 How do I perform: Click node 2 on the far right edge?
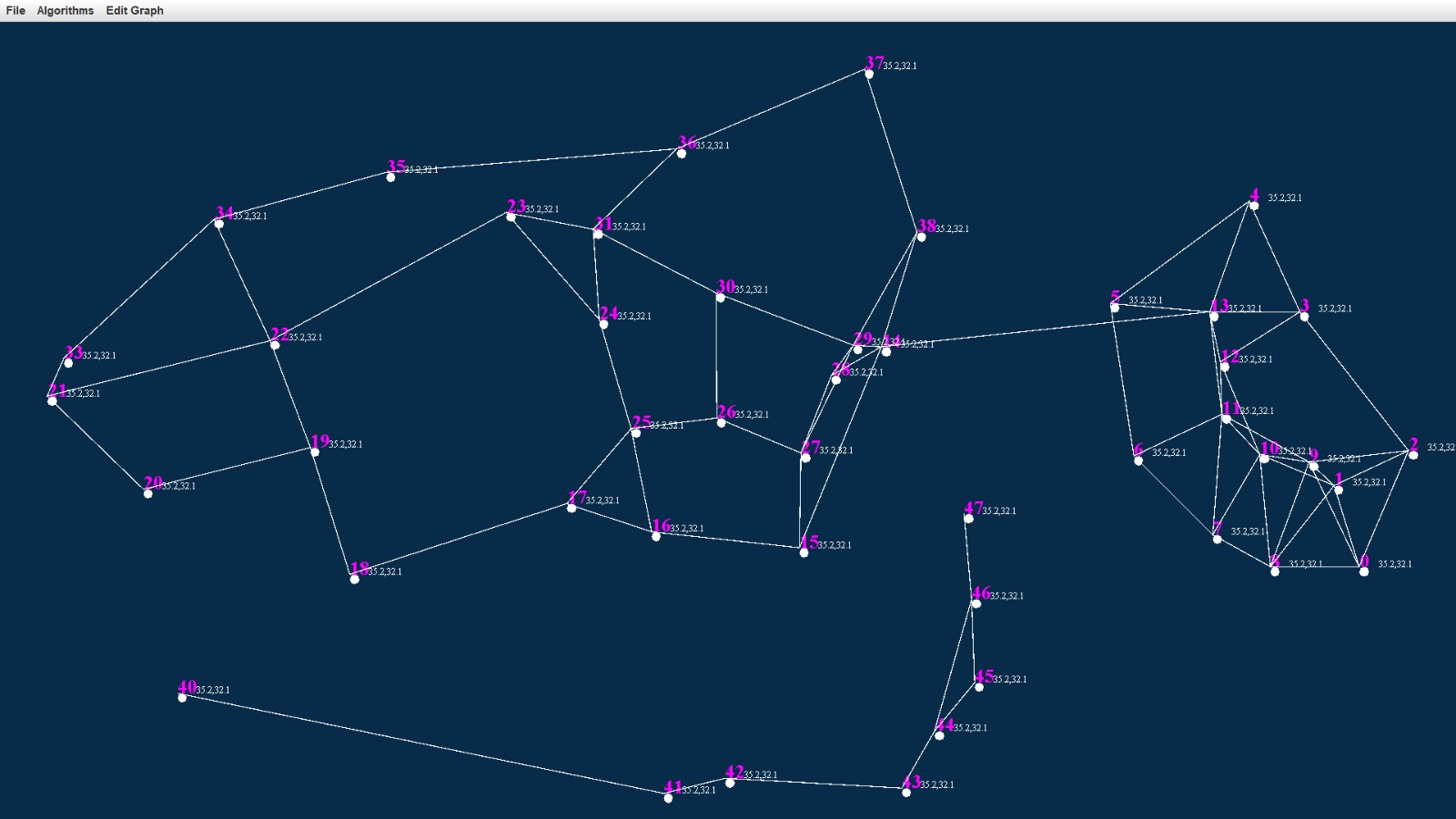(1411, 455)
